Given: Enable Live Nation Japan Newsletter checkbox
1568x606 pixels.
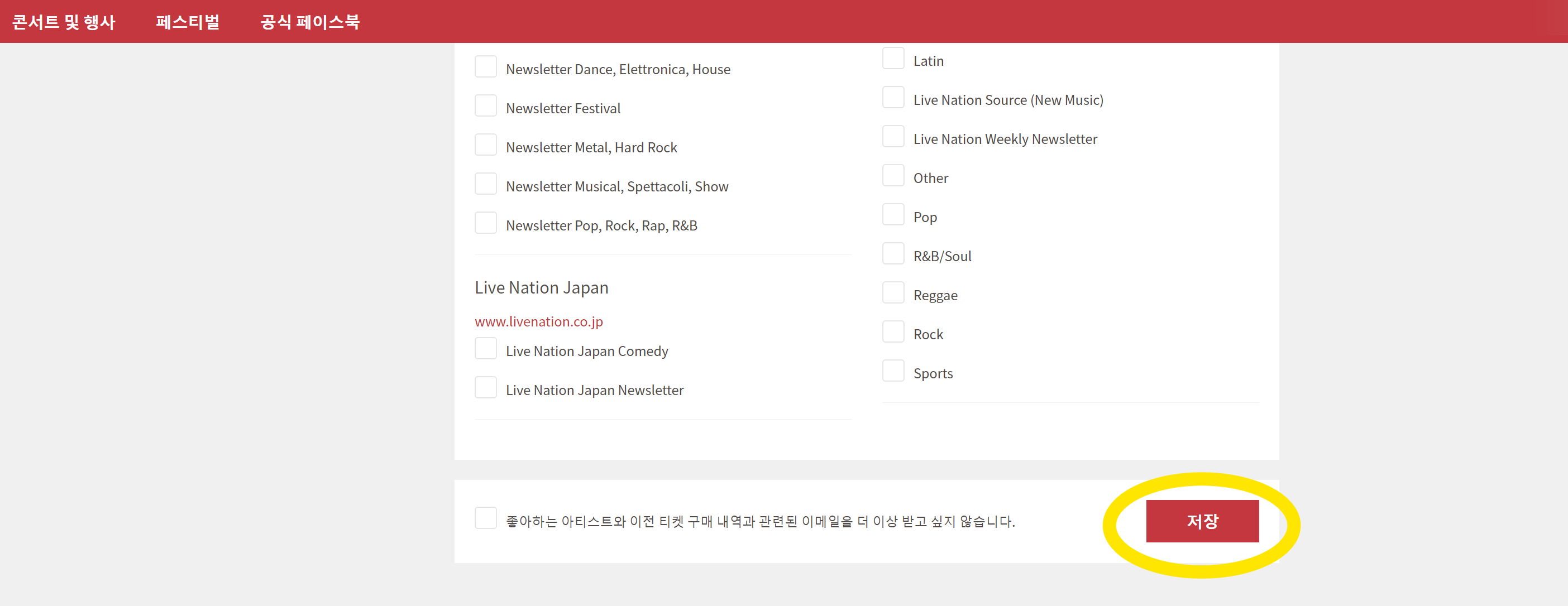Looking at the screenshot, I should coord(485,388).
